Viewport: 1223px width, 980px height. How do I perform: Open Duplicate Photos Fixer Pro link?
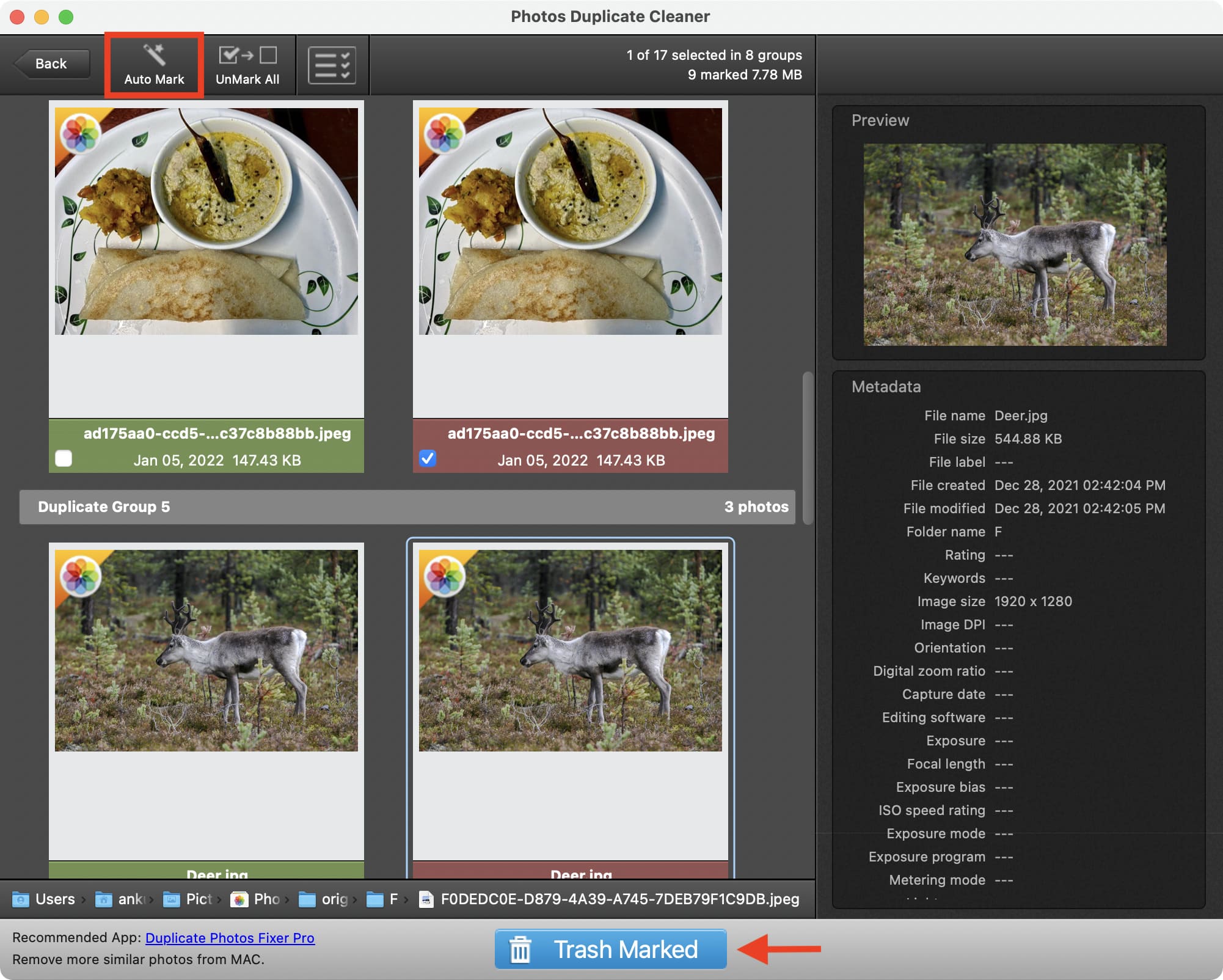[x=230, y=938]
